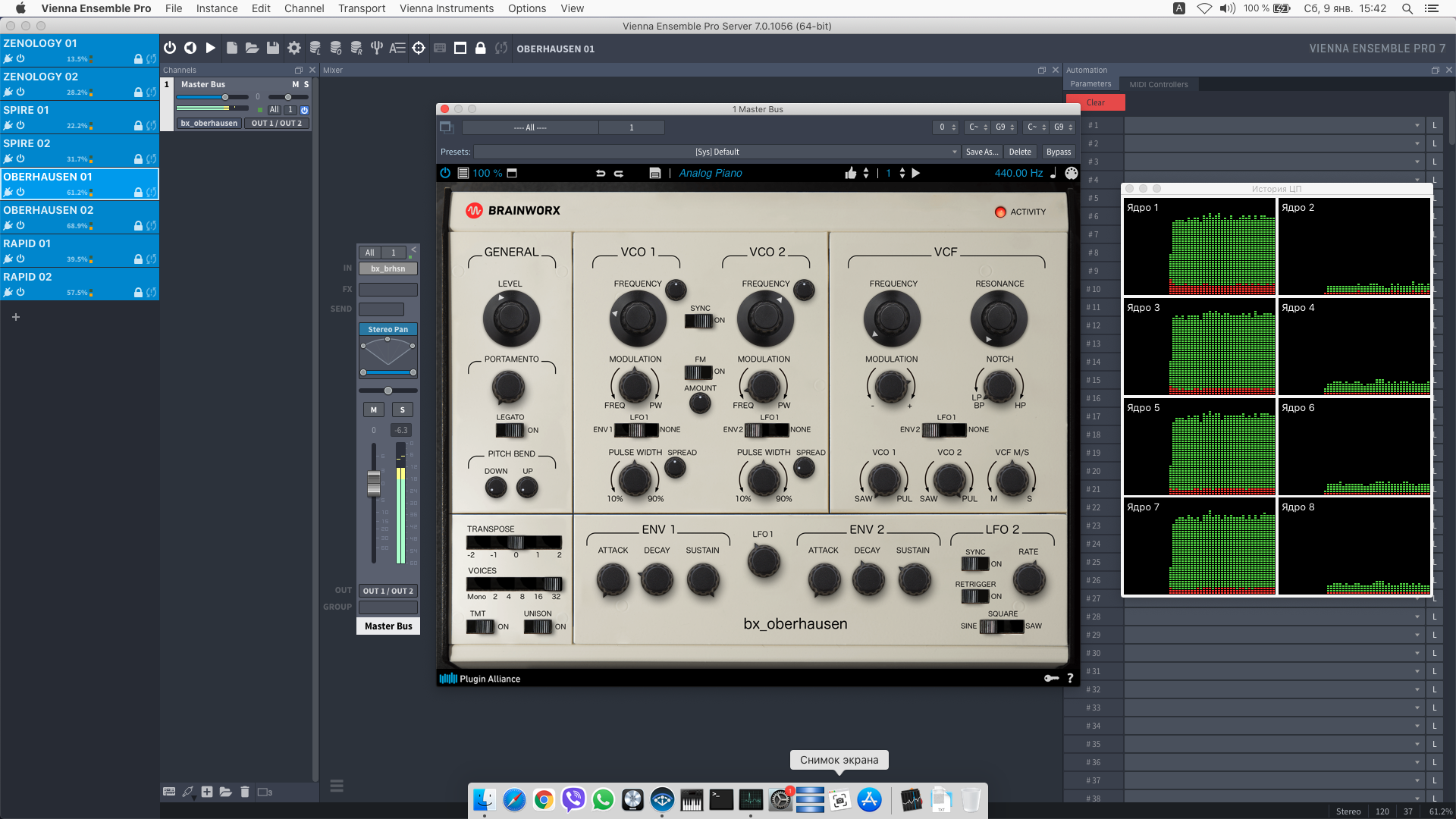
Task: Expand the automation parameter #1 dropdown
Action: pyautogui.click(x=1417, y=125)
